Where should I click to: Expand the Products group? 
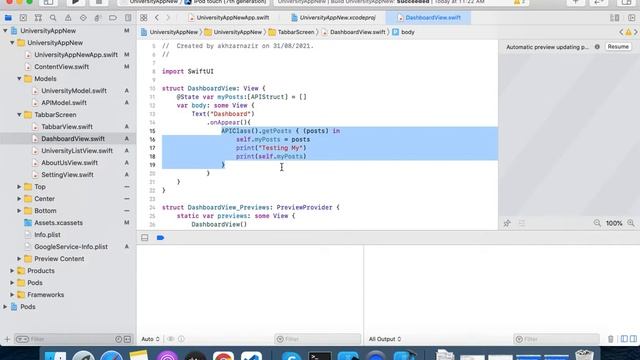(x=12, y=271)
